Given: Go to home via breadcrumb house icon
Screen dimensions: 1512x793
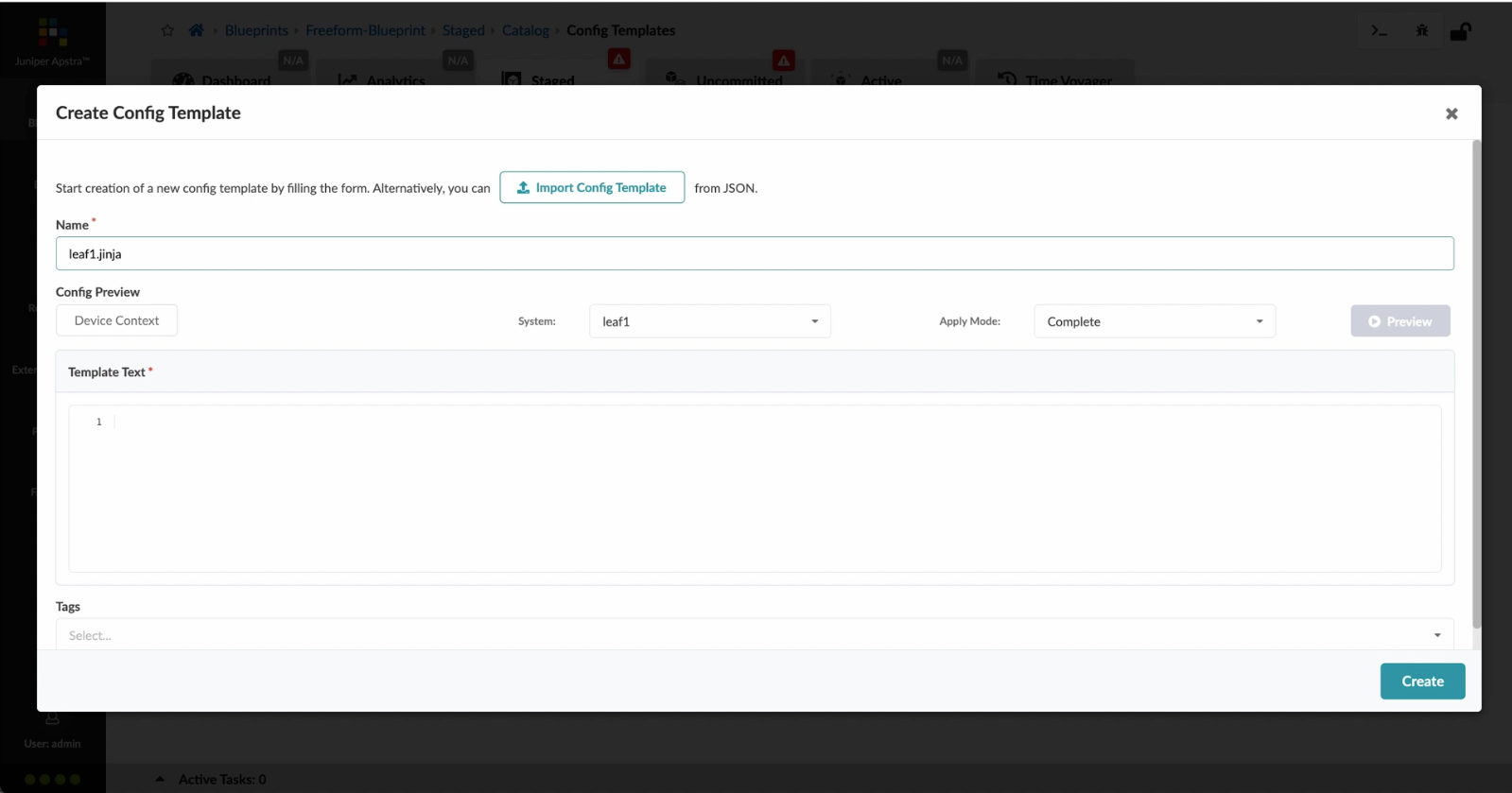Looking at the screenshot, I should click(196, 30).
